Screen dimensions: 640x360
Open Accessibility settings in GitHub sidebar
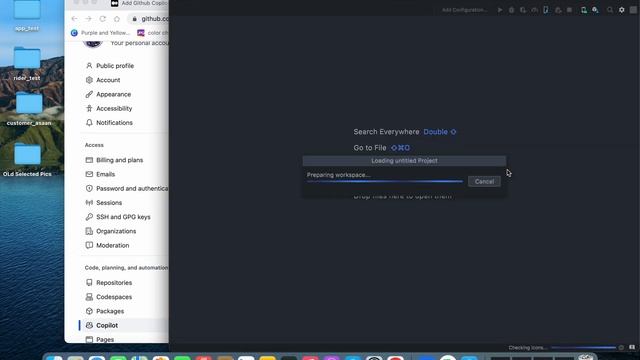coord(109,109)
